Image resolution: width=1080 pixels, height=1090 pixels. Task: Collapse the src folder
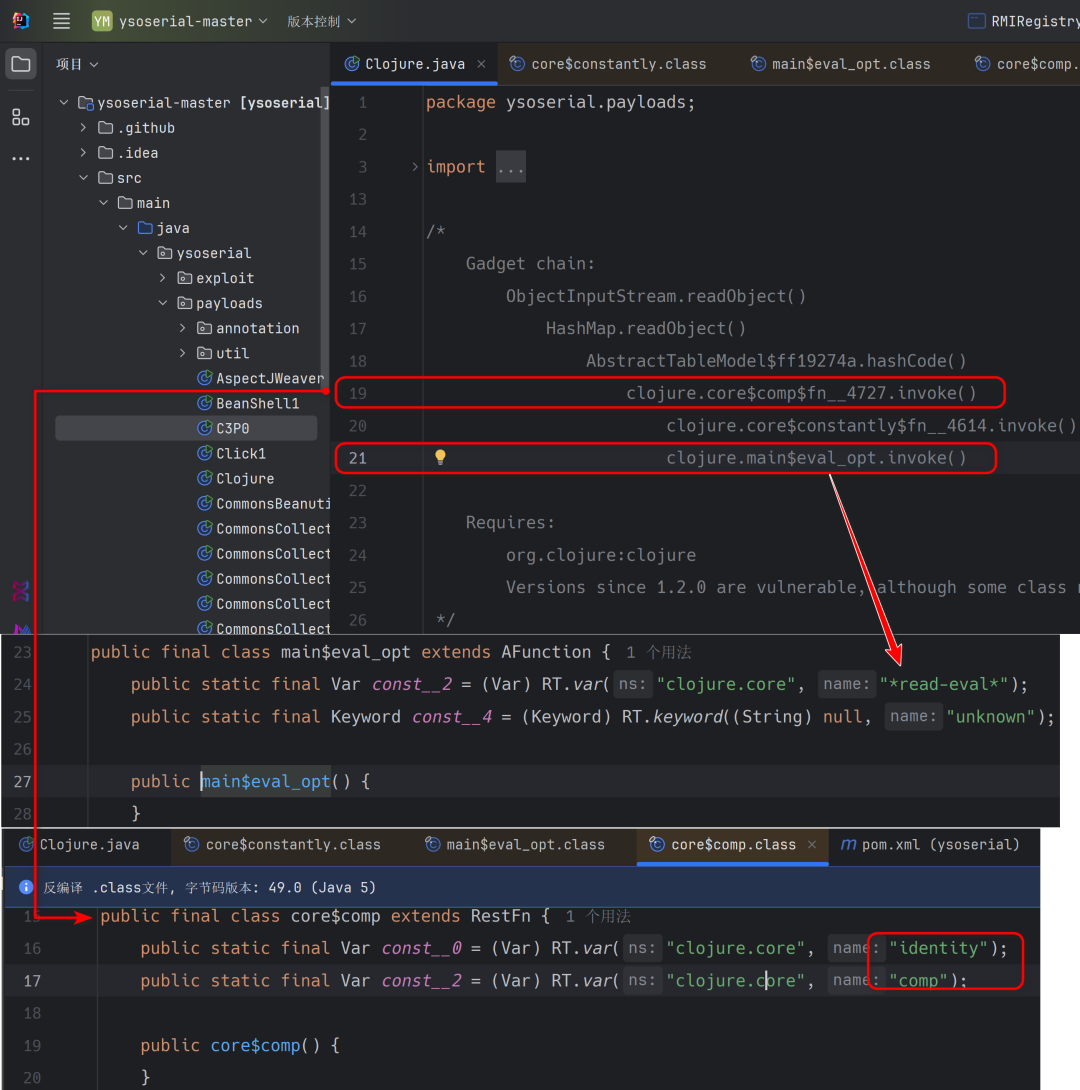(83, 178)
